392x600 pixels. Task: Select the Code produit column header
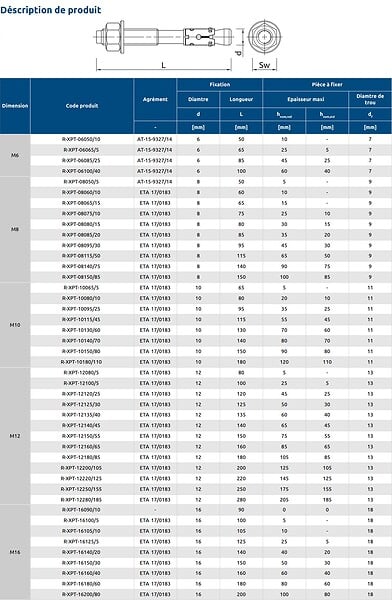pos(82,106)
